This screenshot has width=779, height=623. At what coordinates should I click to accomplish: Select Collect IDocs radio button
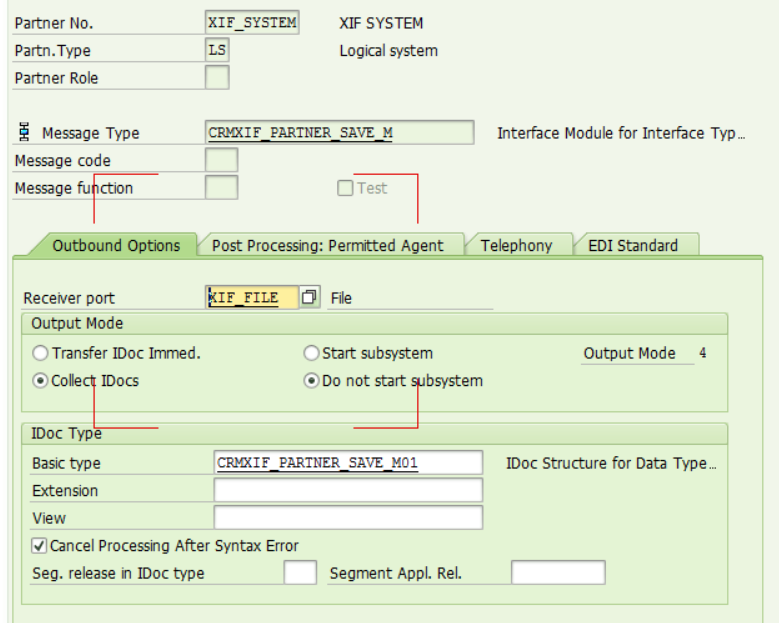[x=40, y=381]
